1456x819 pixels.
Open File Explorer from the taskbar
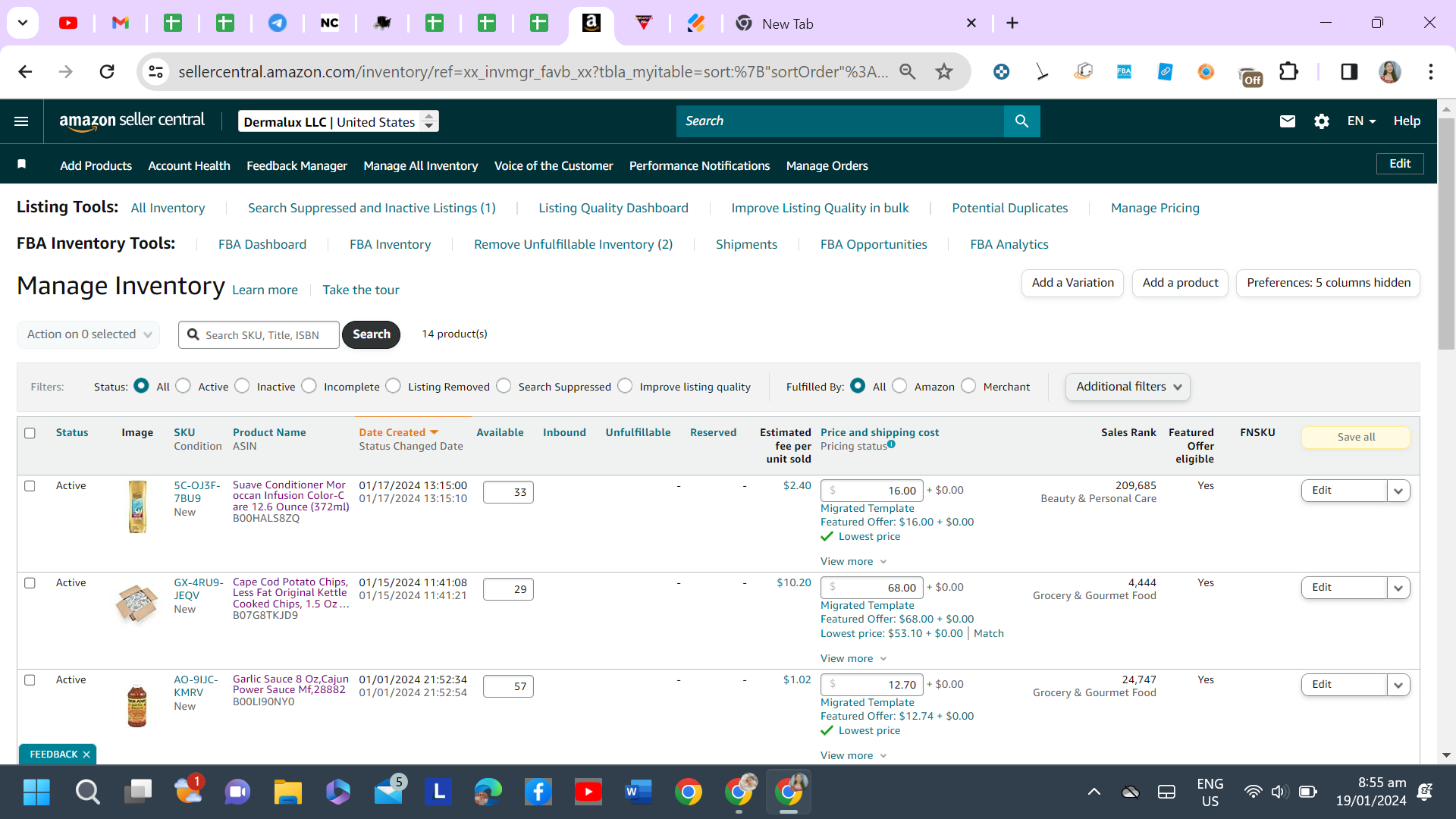(287, 792)
